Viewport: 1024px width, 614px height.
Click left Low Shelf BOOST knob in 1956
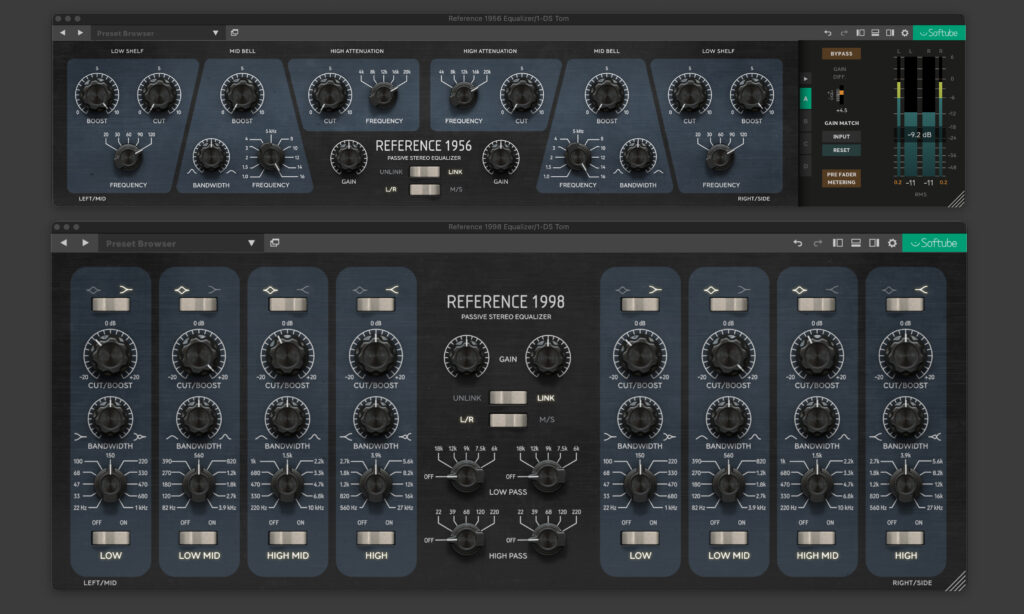97,94
